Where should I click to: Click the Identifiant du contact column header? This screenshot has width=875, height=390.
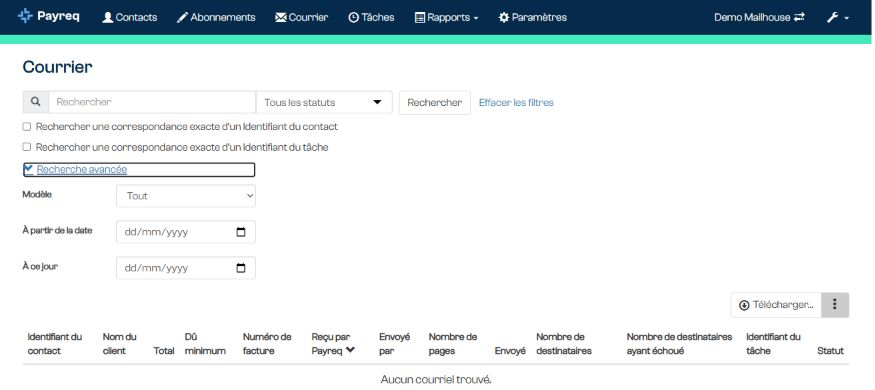pyautogui.click(x=55, y=344)
